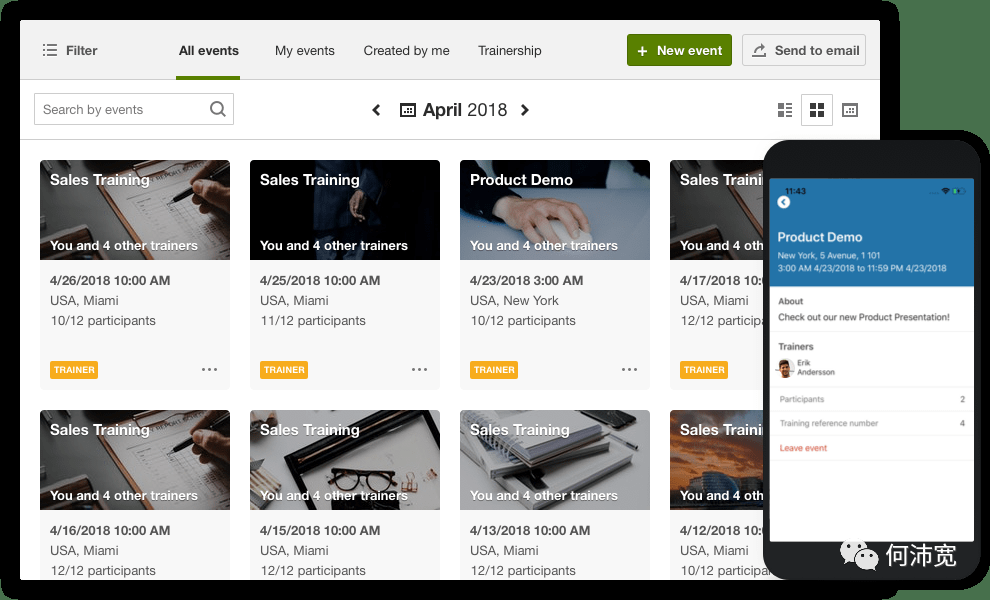Click date text 4/23/2018 3:00 AM
The height and width of the screenshot is (600, 990).
pyautogui.click(x=527, y=280)
